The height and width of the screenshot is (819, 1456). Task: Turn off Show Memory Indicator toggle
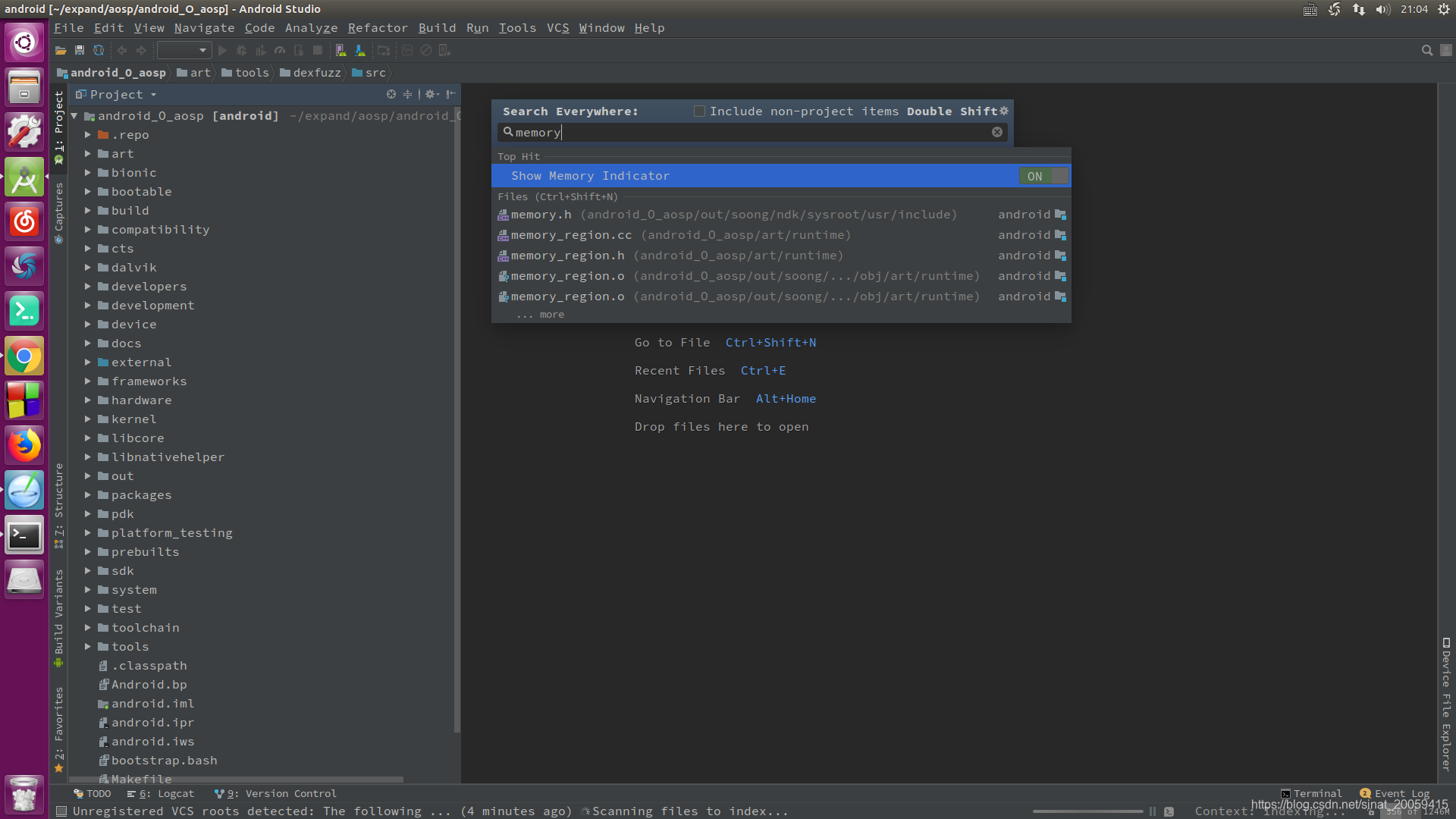pyautogui.click(x=1044, y=176)
